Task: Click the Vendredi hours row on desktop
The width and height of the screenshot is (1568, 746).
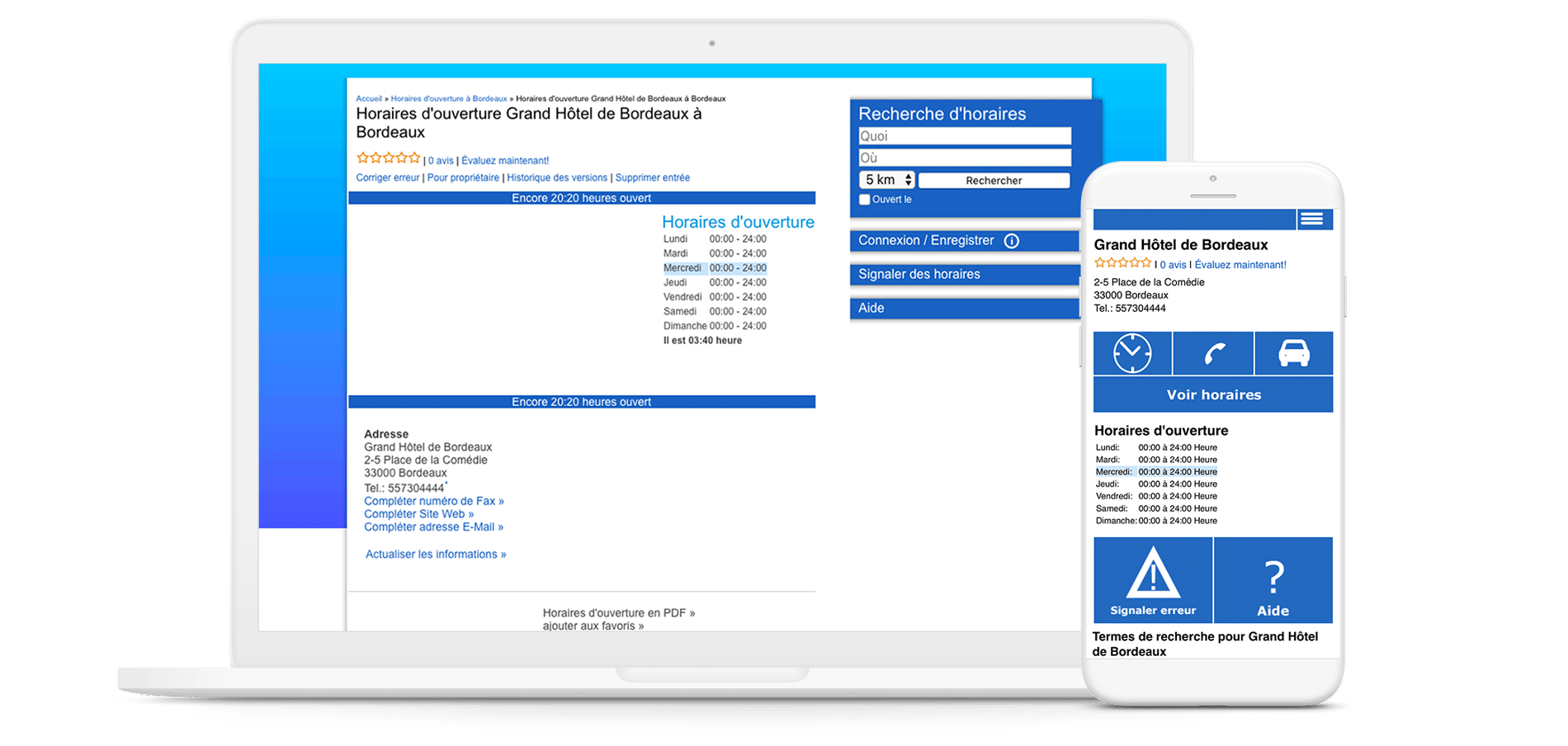Action: pos(715,297)
